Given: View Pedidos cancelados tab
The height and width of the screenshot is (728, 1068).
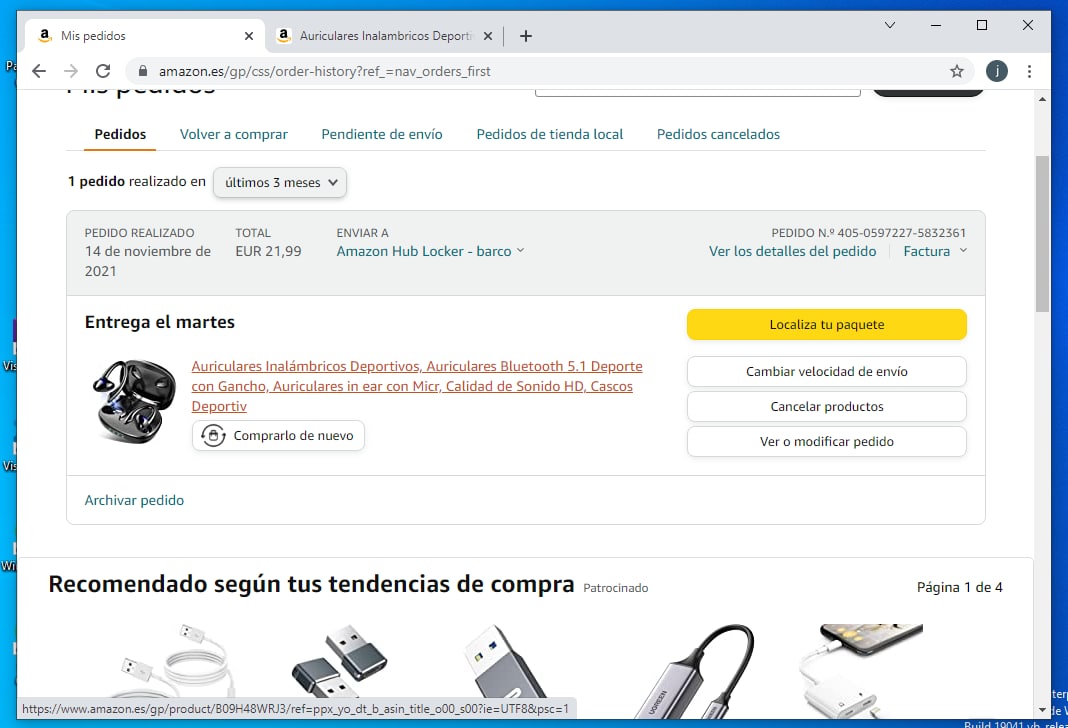Looking at the screenshot, I should click(x=718, y=134).
